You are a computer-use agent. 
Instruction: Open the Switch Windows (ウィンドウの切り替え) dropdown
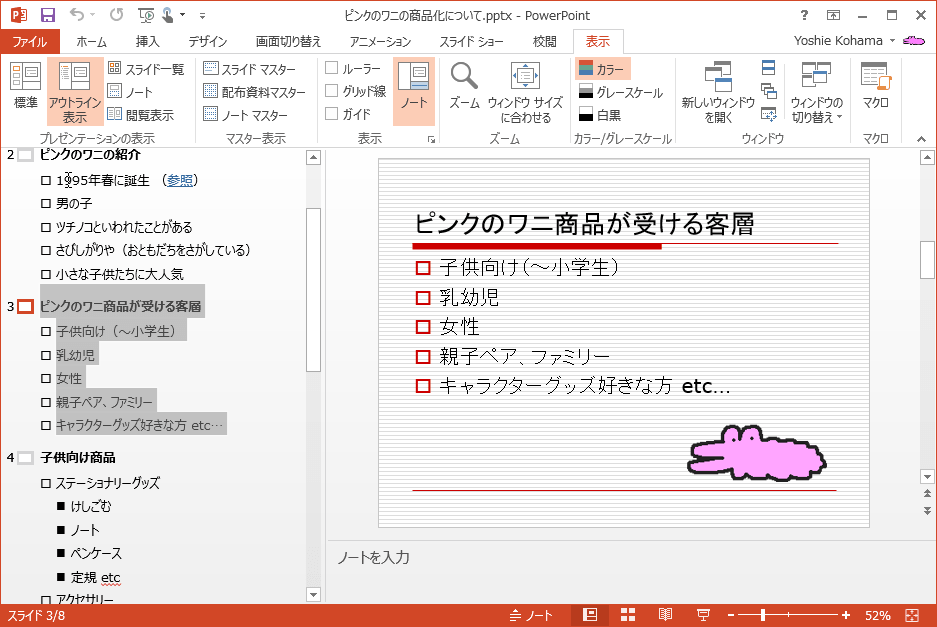816,92
